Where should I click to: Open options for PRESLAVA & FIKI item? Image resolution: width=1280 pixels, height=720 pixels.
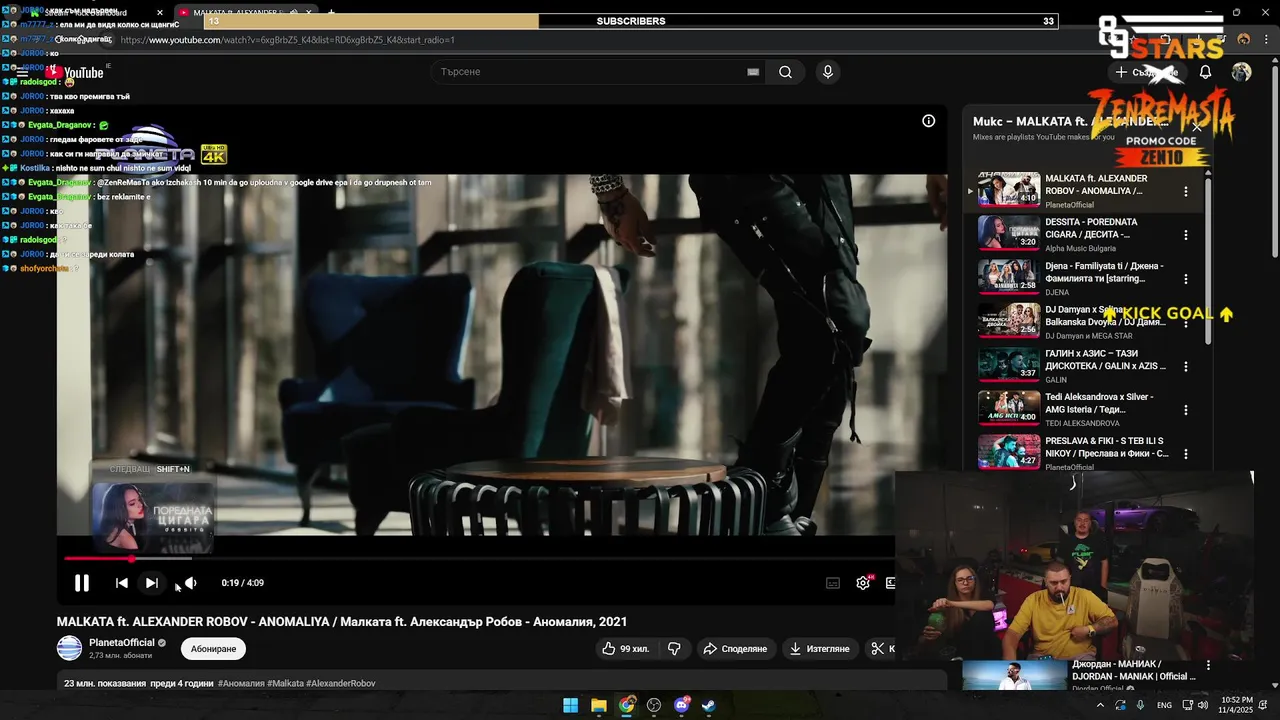[1186, 454]
